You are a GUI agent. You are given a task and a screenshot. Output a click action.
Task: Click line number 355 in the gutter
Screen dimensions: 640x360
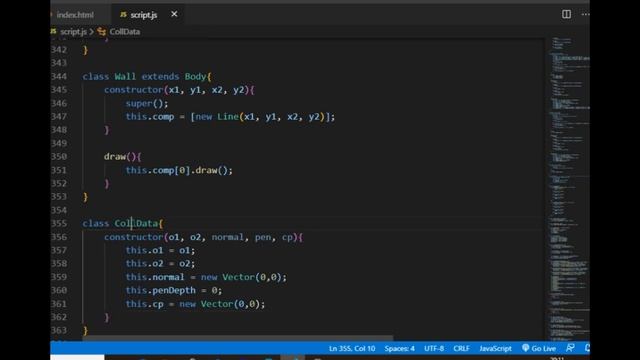click(x=59, y=223)
